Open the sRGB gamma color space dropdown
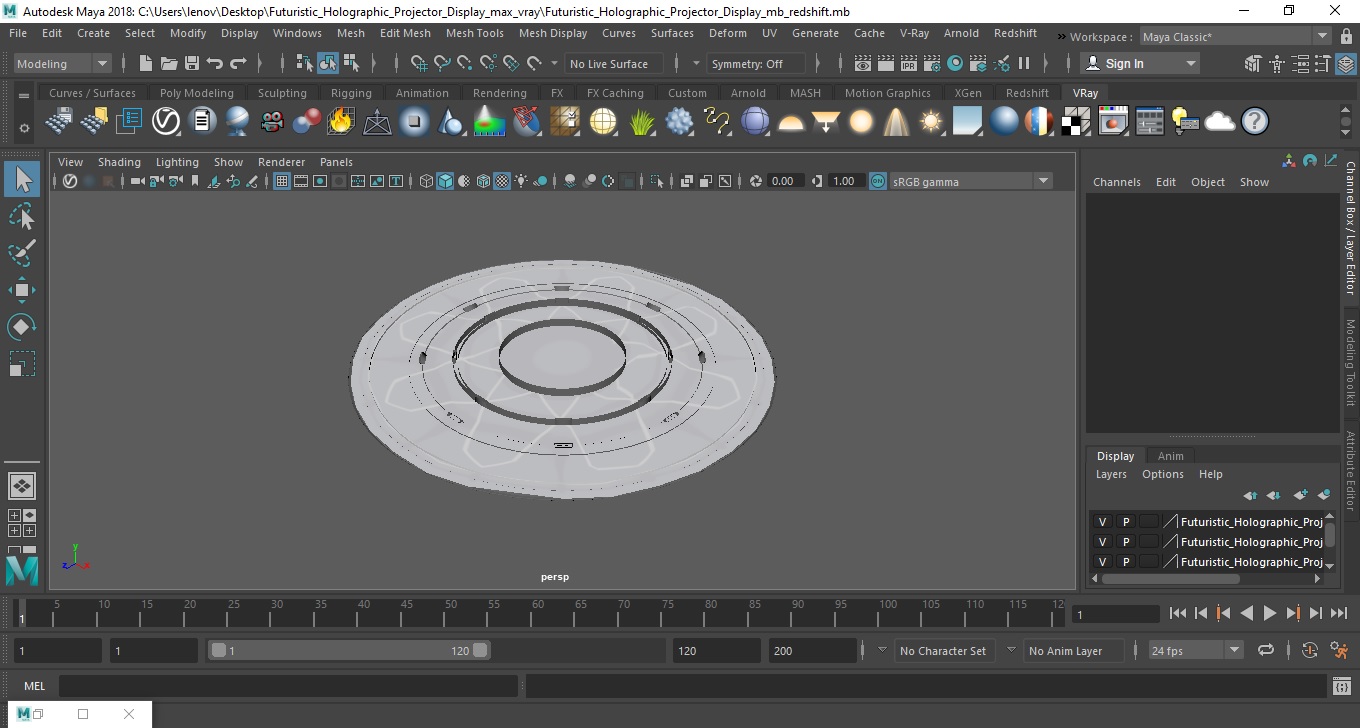The width and height of the screenshot is (1360, 728). 970,181
